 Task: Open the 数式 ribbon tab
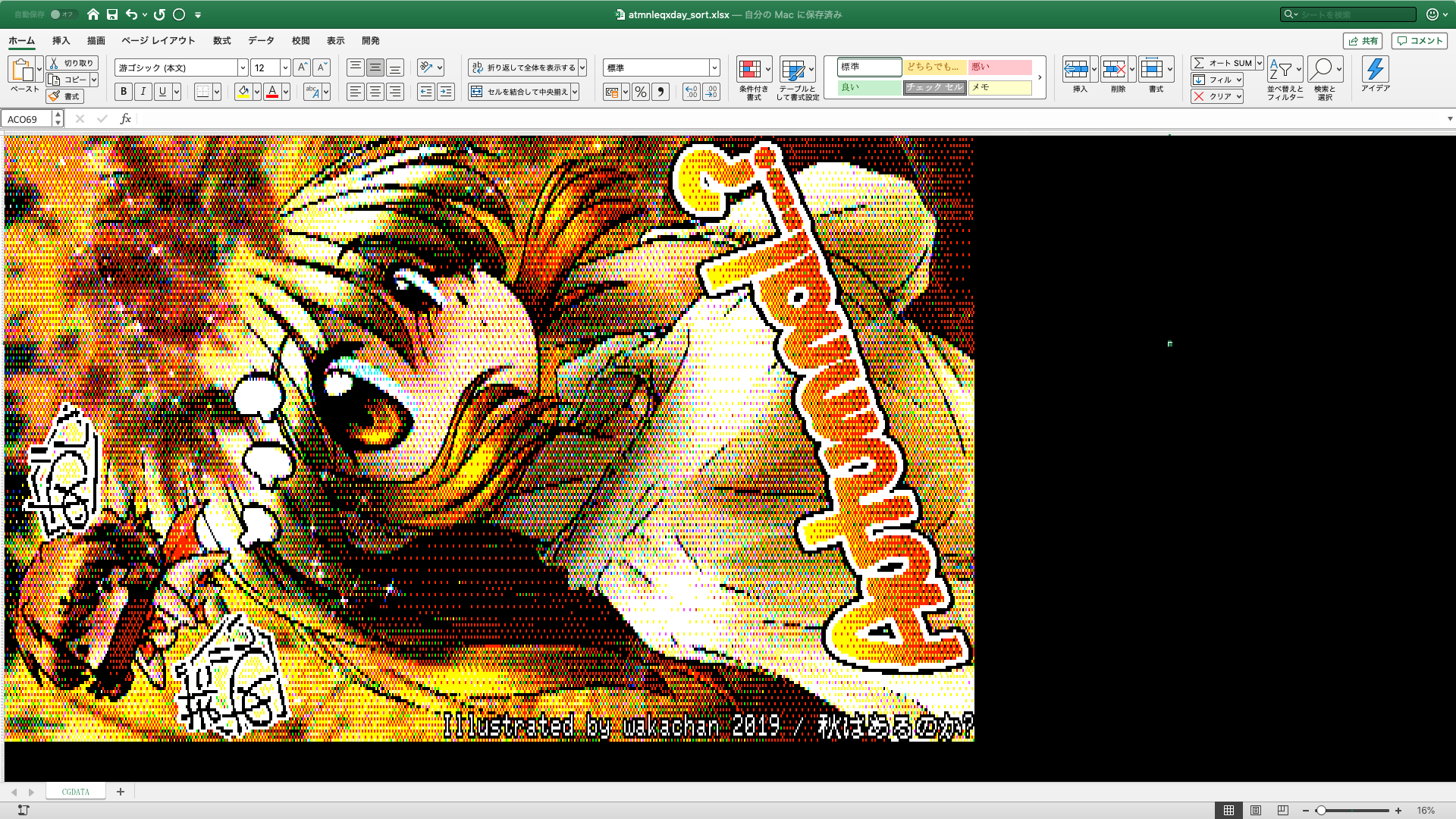(221, 41)
